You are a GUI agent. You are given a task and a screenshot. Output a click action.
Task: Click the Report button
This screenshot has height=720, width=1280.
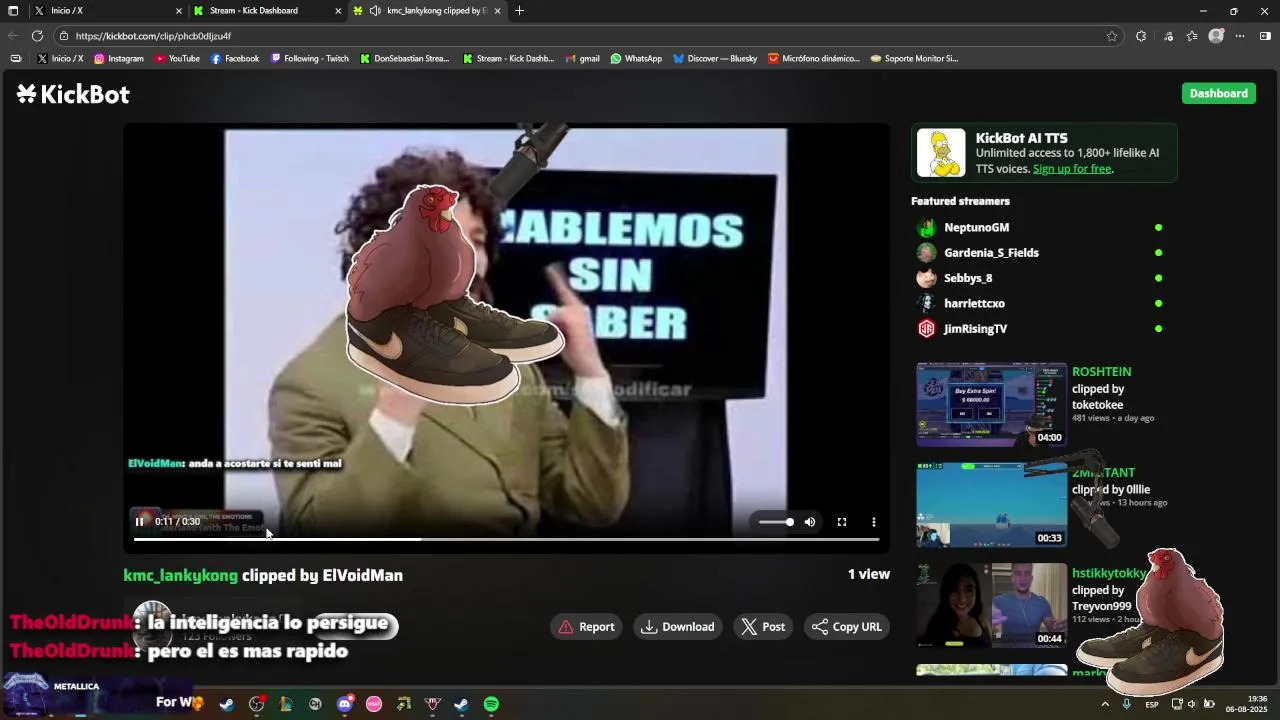[x=587, y=627]
